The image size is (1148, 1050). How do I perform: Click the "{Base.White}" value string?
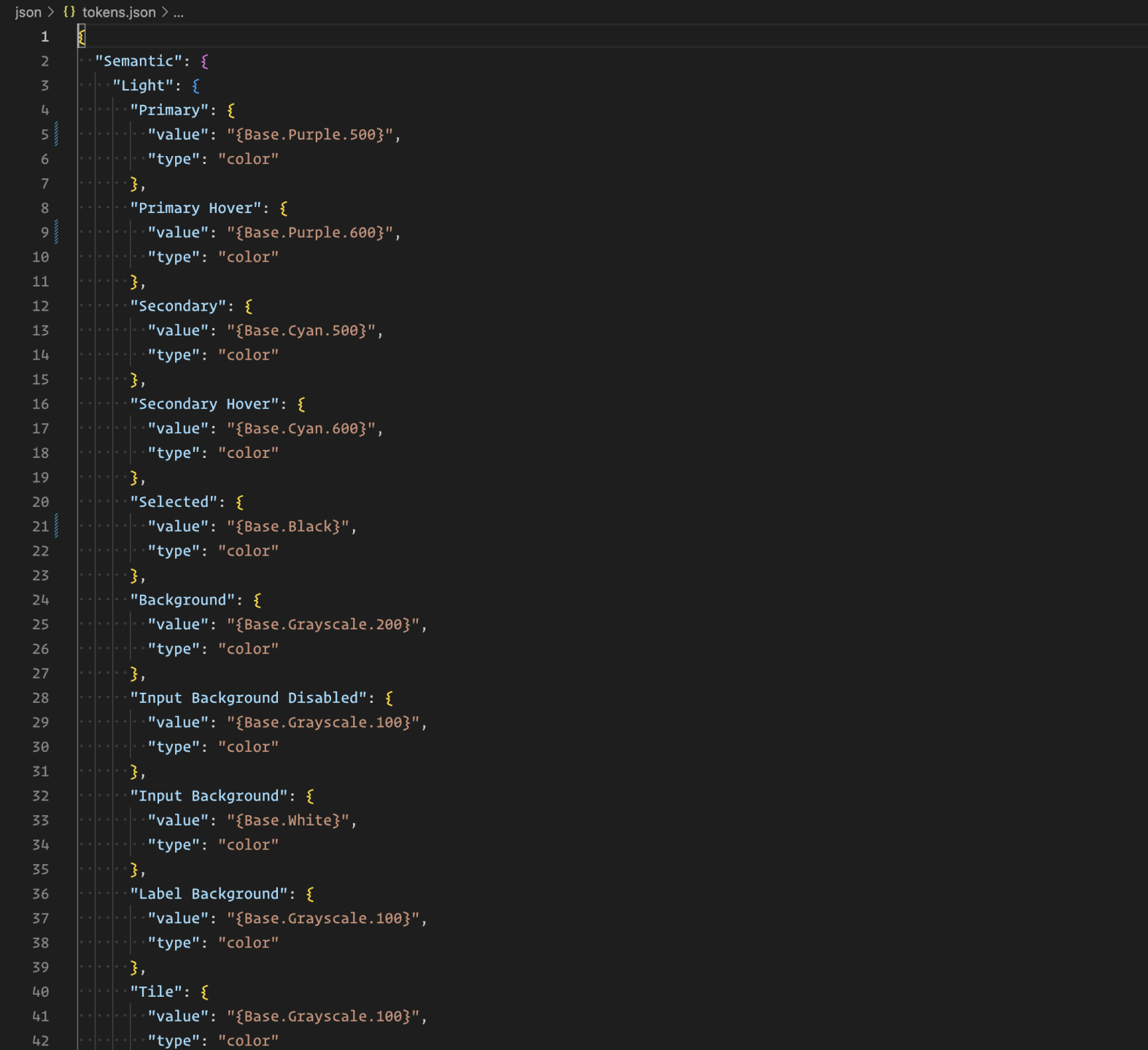pyautogui.click(x=287, y=820)
